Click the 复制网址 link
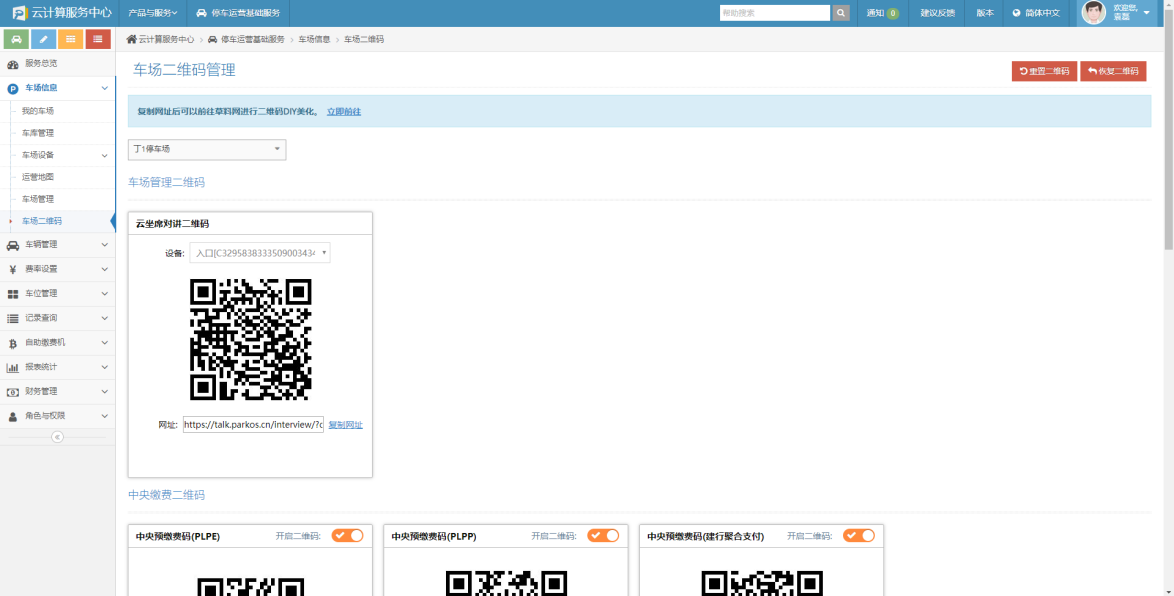The height and width of the screenshot is (596, 1174). (x=345, y=425)
